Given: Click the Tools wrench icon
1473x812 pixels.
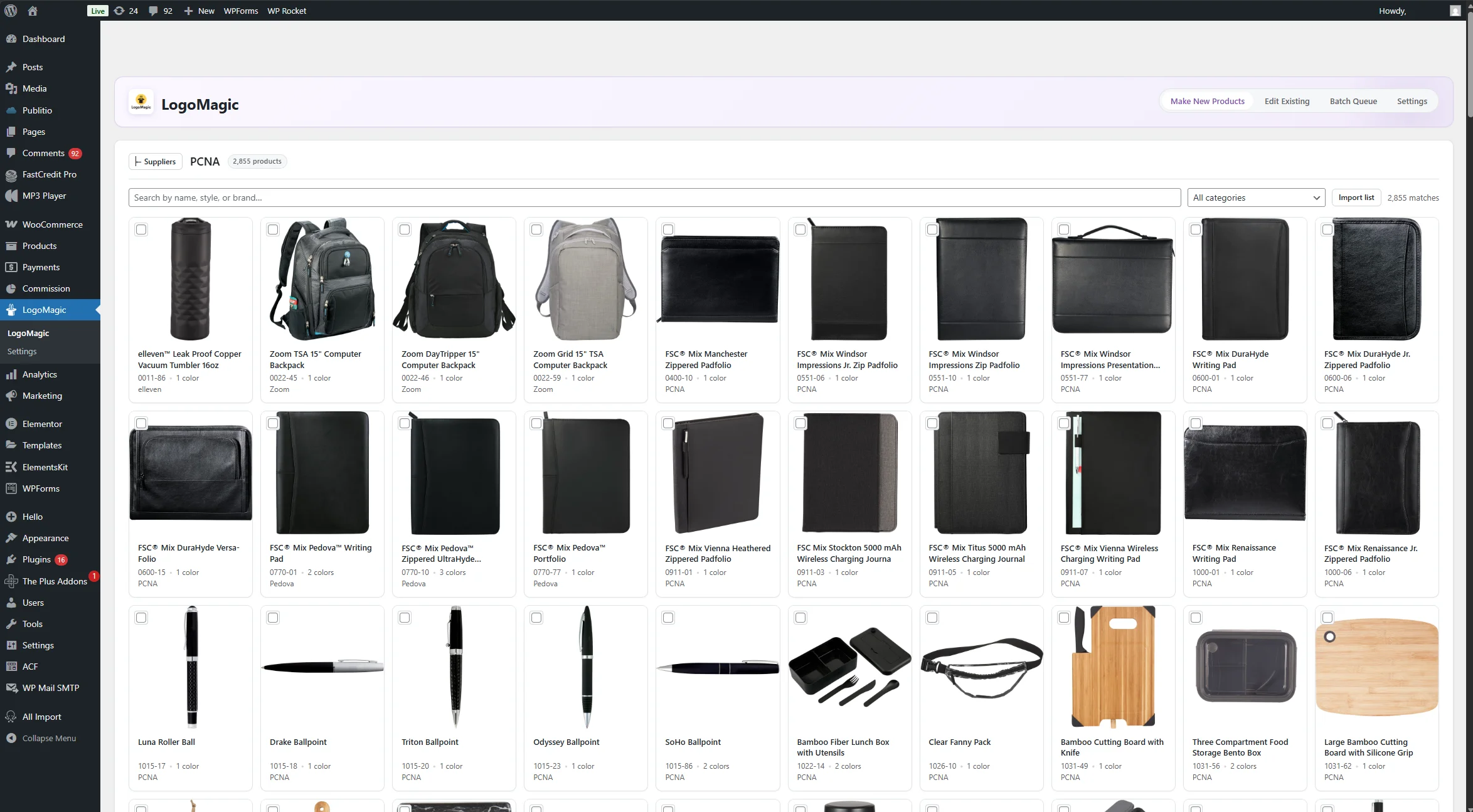Looking at the screenshot, I should [11, 624].
